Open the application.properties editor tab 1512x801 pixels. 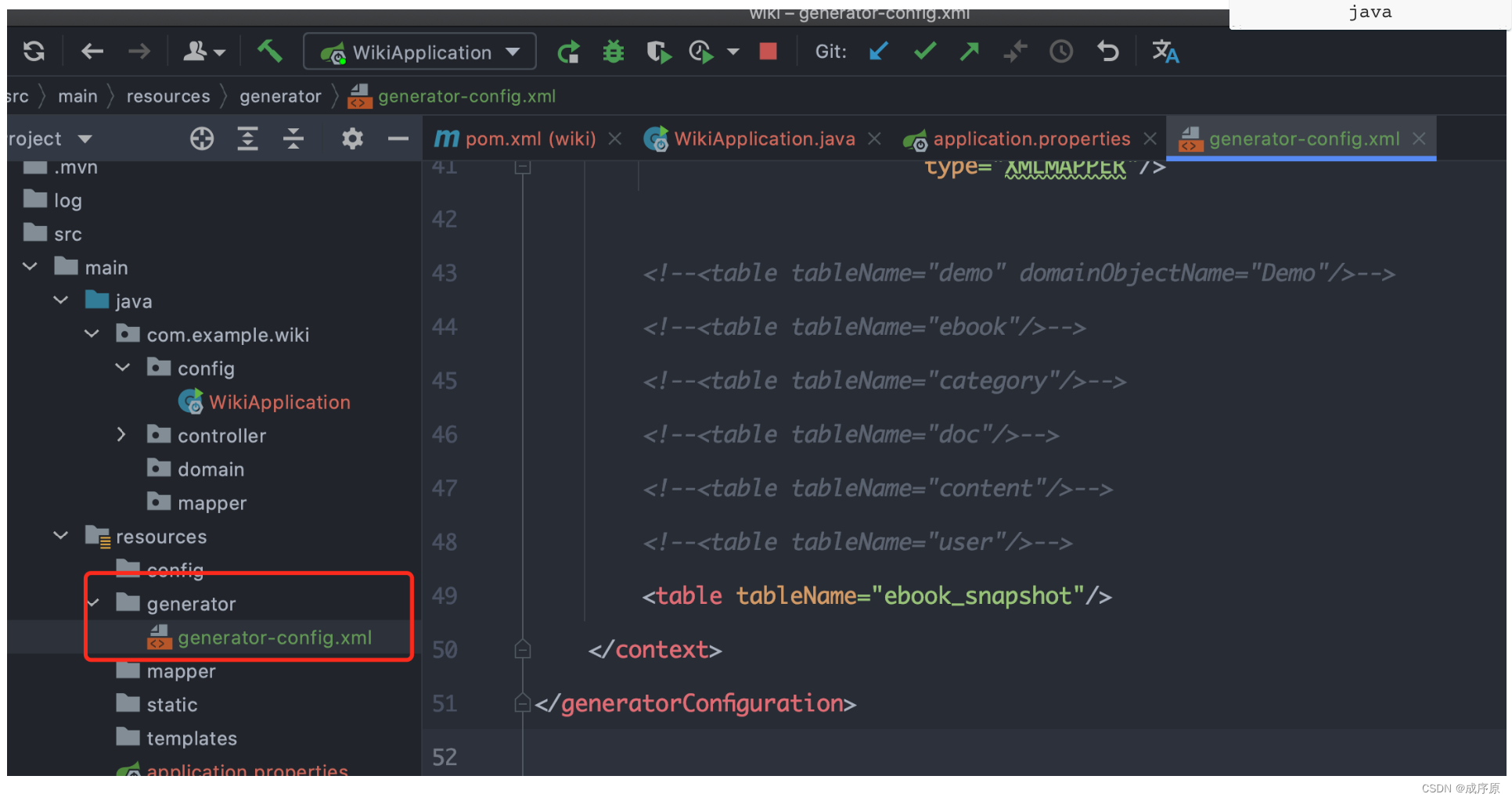pyautogui.click(x=1031, y=138)
